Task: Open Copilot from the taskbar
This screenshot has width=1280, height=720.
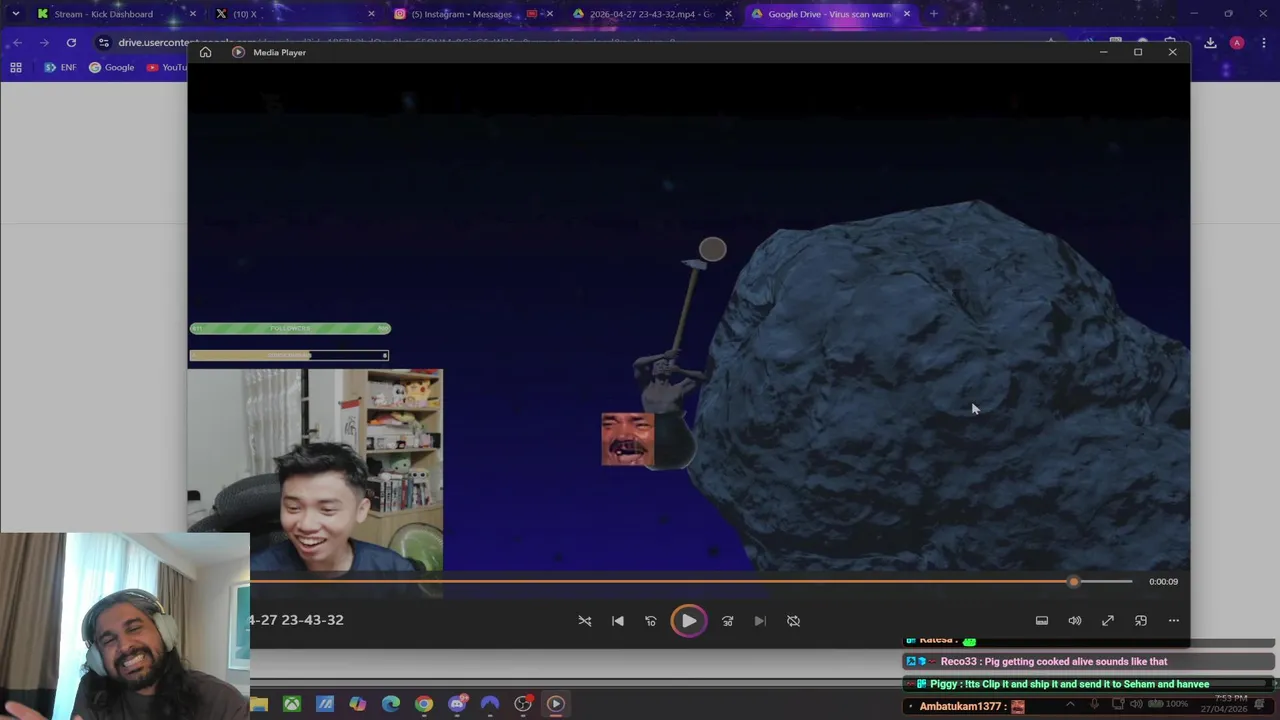Action: pyautogui.click(x=358, y=704)
